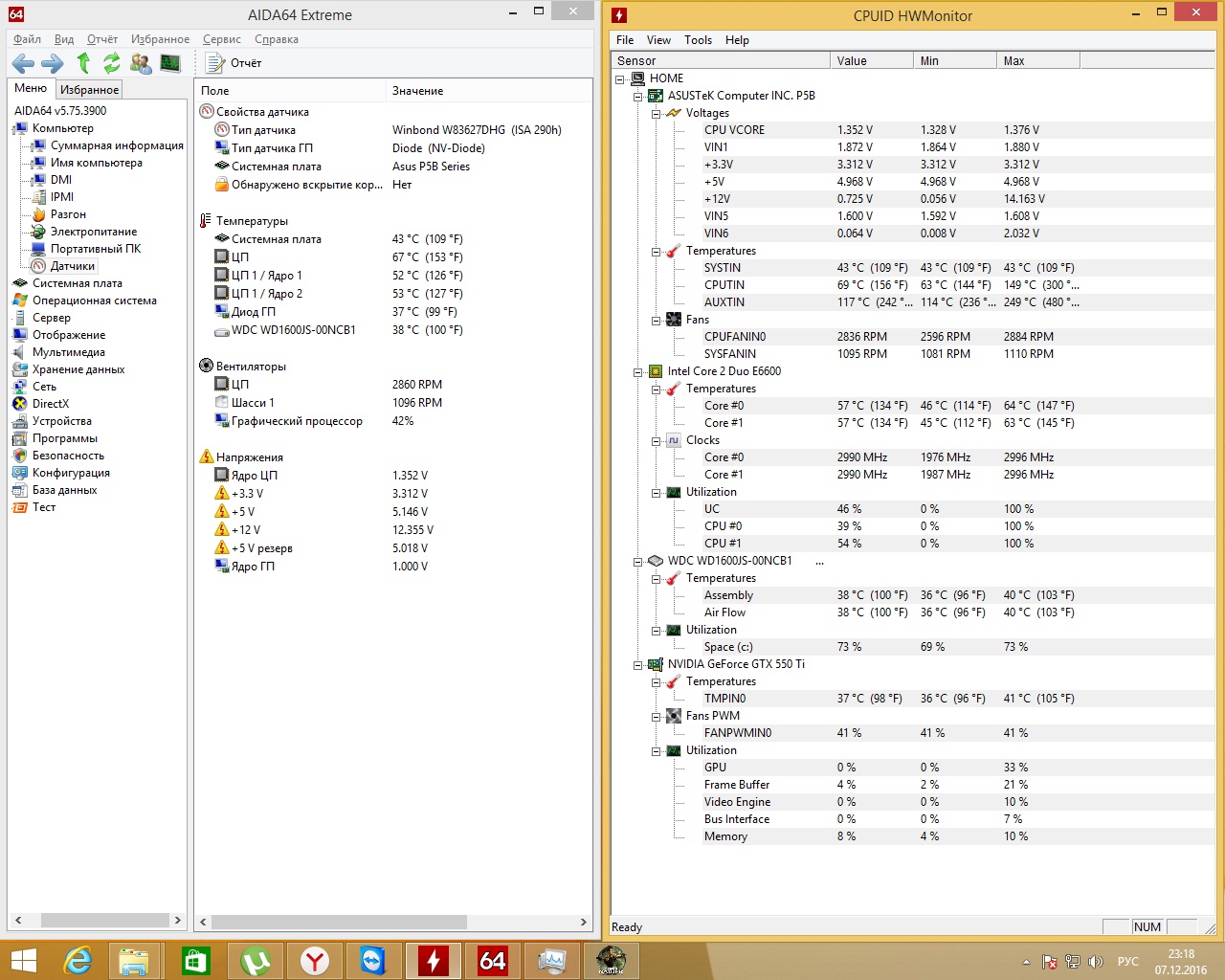Collapse the HOME node in HWMonitor
This screenshot has width=1225, height=980.
[x=620, y=78]
